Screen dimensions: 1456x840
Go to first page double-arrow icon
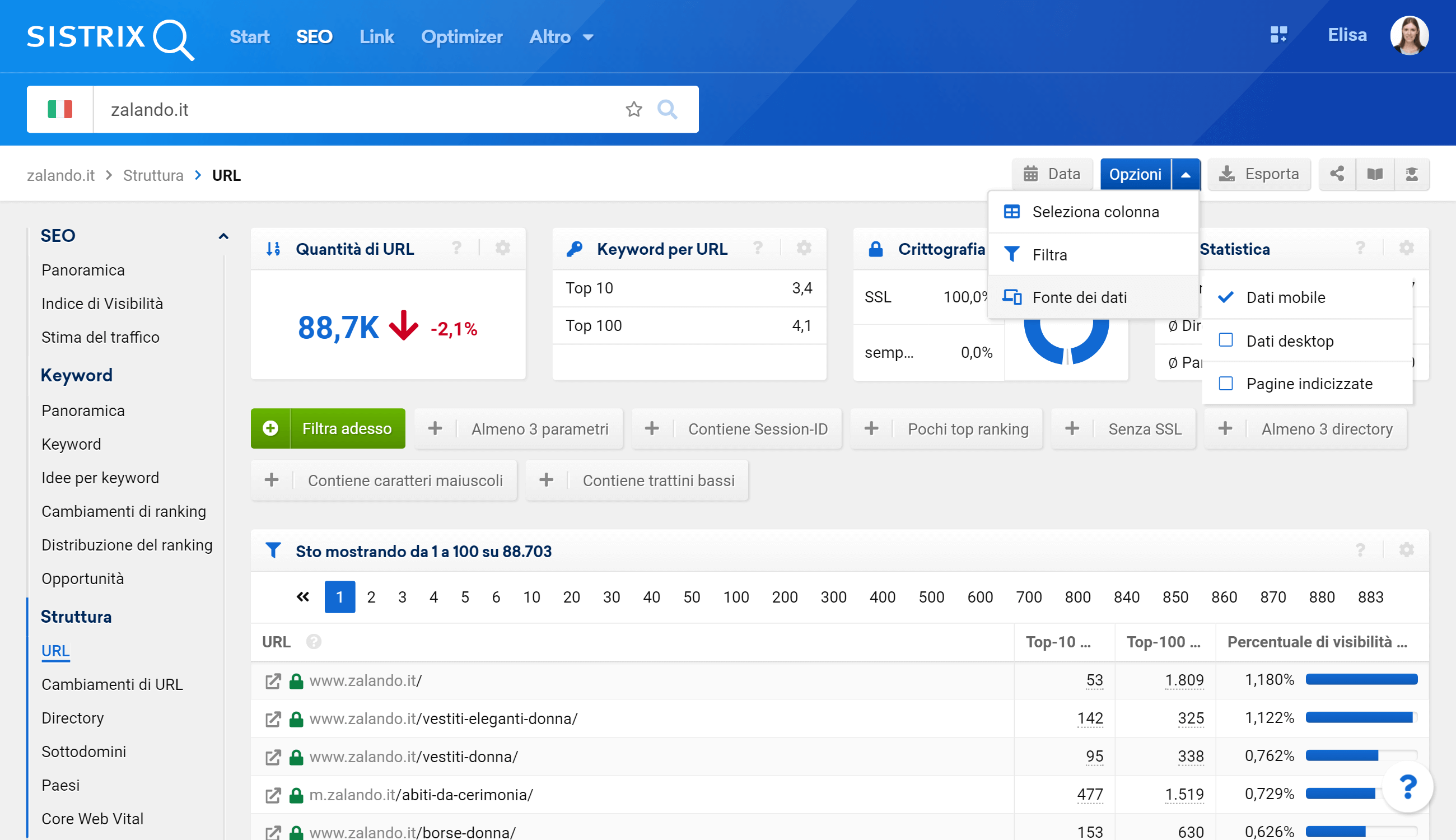tap(302, 596)
